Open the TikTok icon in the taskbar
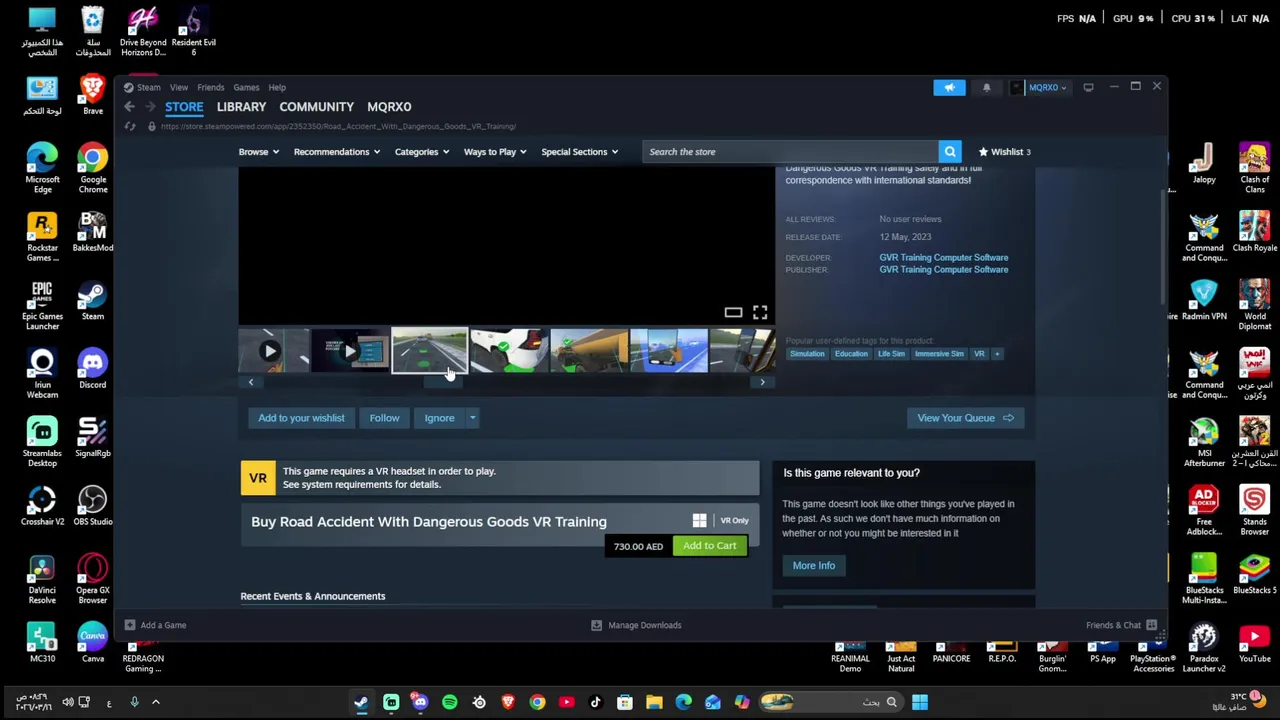This screenshot has width=1280, height=720. 595,702
